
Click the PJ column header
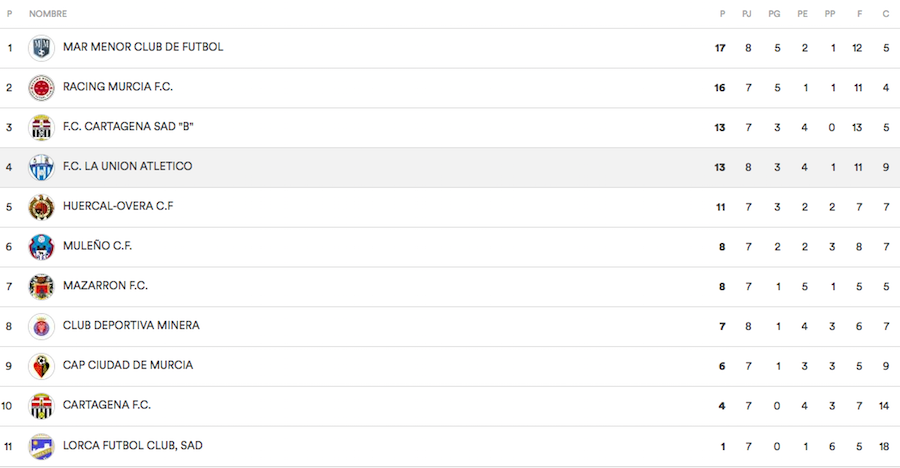747,13
